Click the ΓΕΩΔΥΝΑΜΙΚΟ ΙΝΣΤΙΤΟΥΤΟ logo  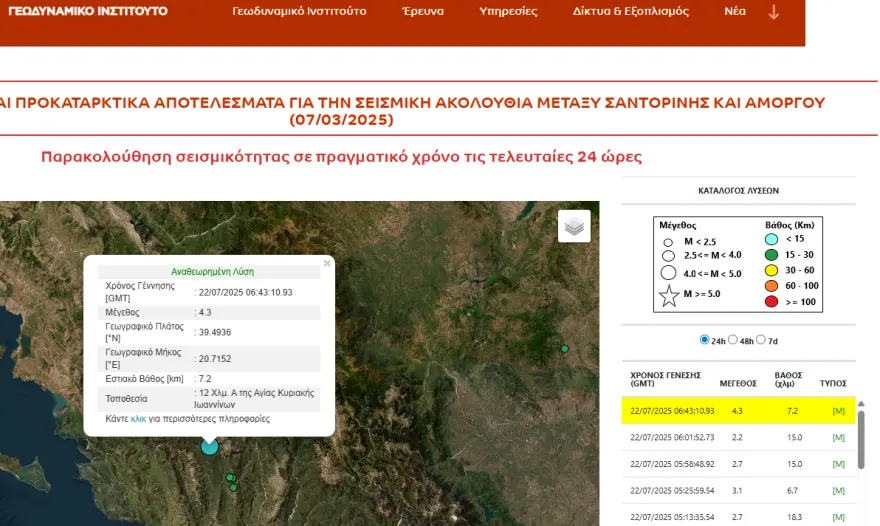88,11
